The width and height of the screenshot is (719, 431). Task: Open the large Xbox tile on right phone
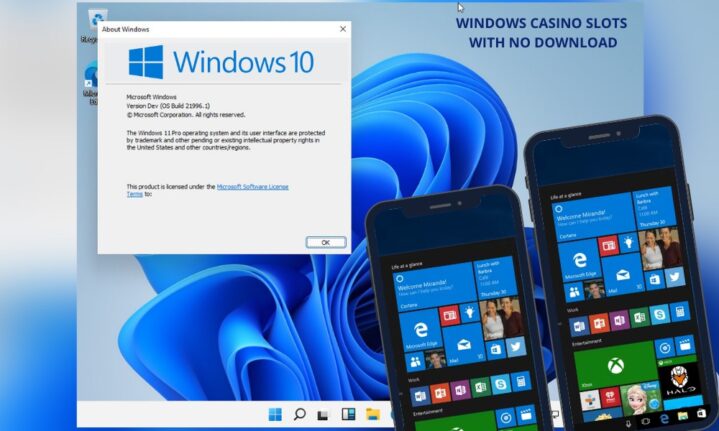[x=616, y=365]
